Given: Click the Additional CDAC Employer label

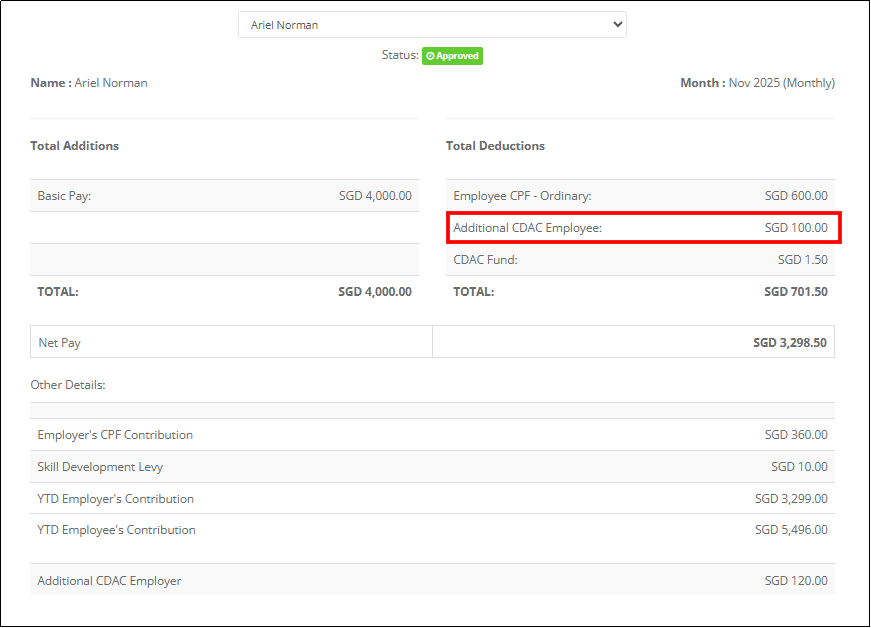Looking at the screenshot, I should coord(109,581).
